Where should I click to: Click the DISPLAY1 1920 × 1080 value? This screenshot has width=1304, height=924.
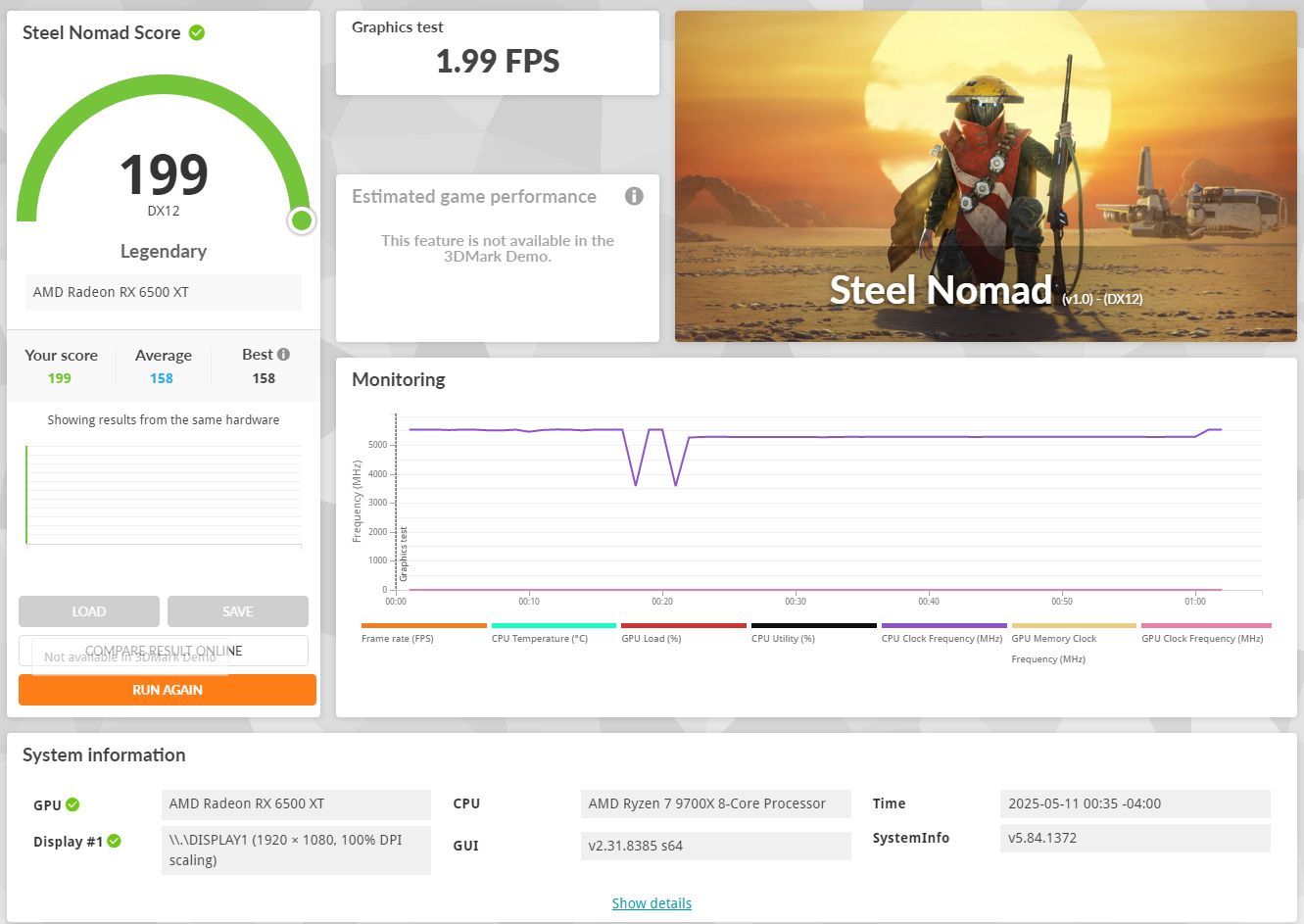296,851
